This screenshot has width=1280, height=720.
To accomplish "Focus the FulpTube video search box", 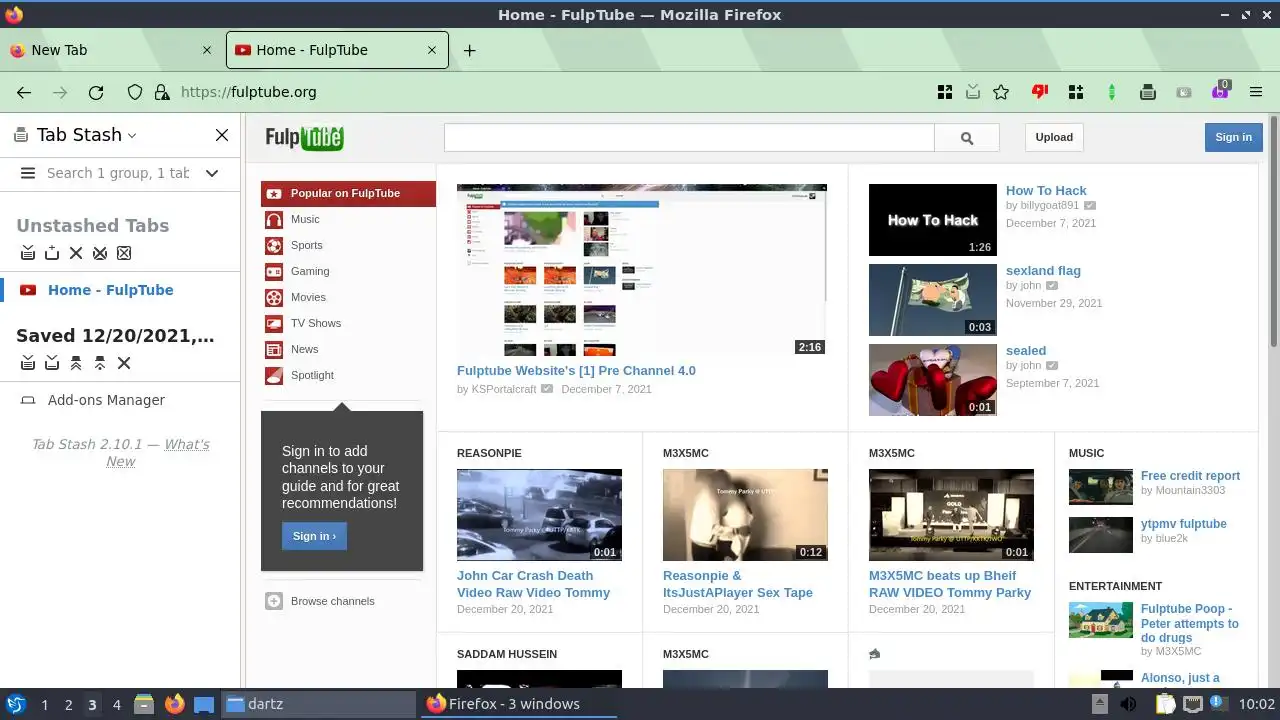I will point(689,138).
